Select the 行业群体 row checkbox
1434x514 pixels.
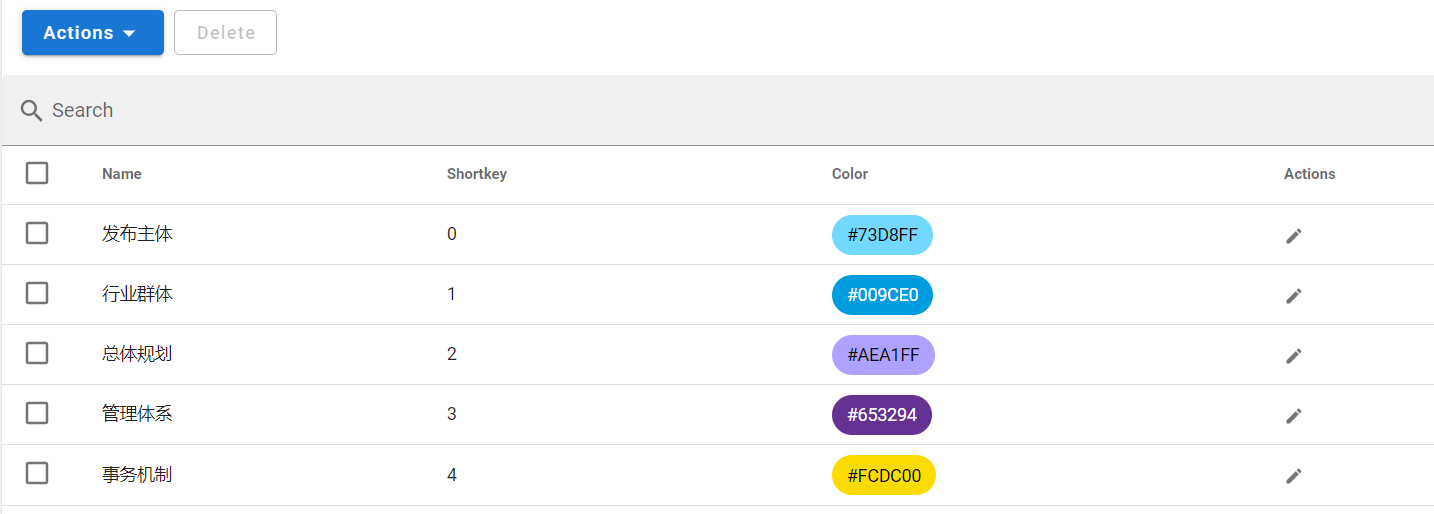pyautogui.click(x=37, y=293)
